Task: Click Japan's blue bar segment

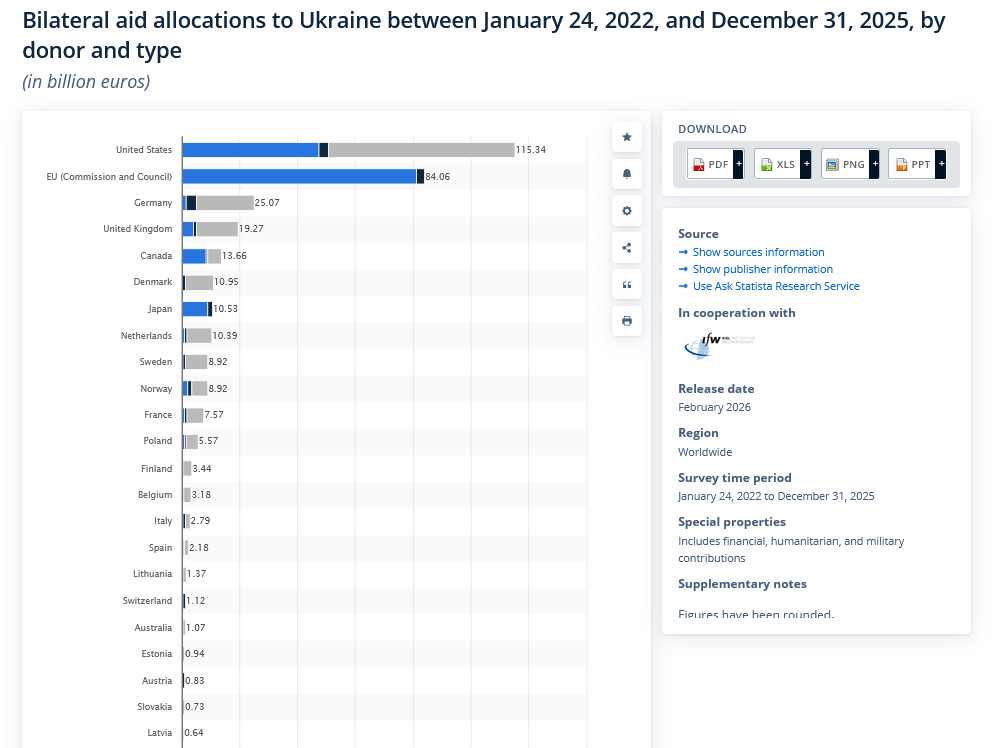Action: 195,309
